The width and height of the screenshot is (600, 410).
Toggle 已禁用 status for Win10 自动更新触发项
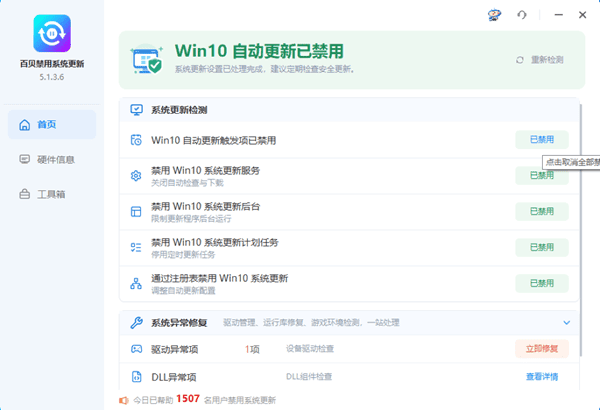click(542, 140)
